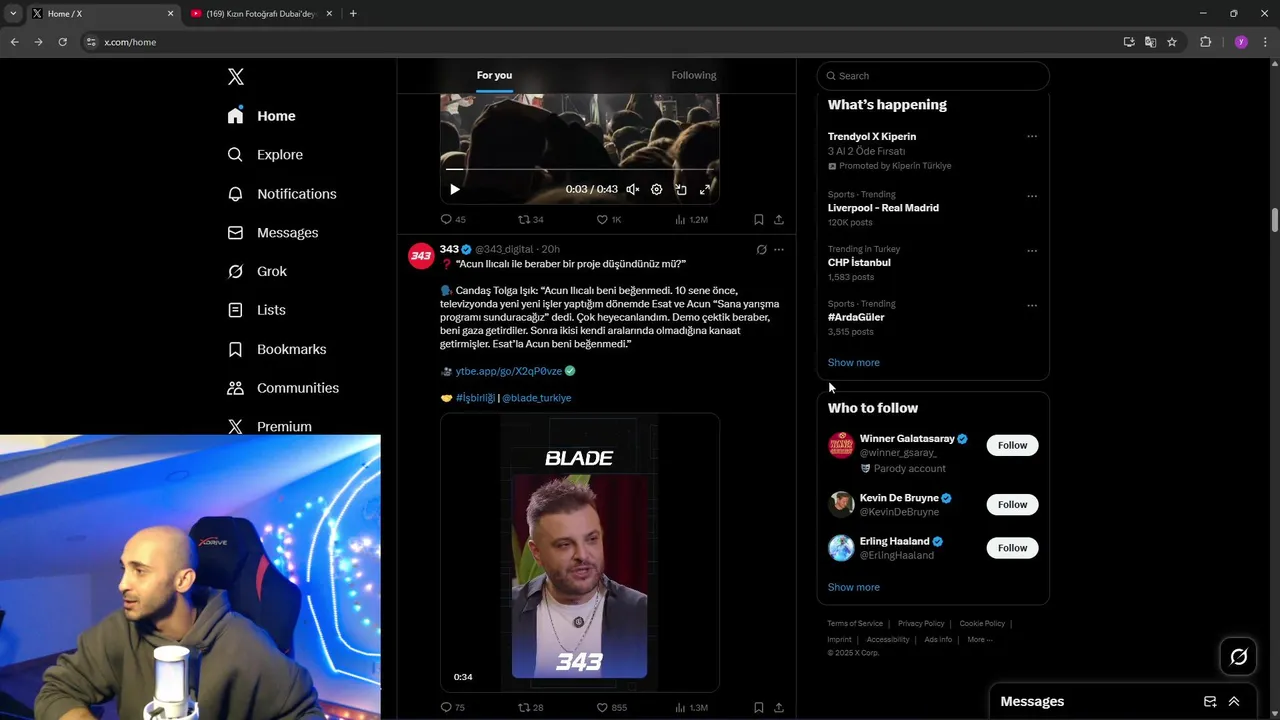This screenshot has height=720, width=1280.
Task: Open the floating Grok button
Action: click(x=1238, y=657)
